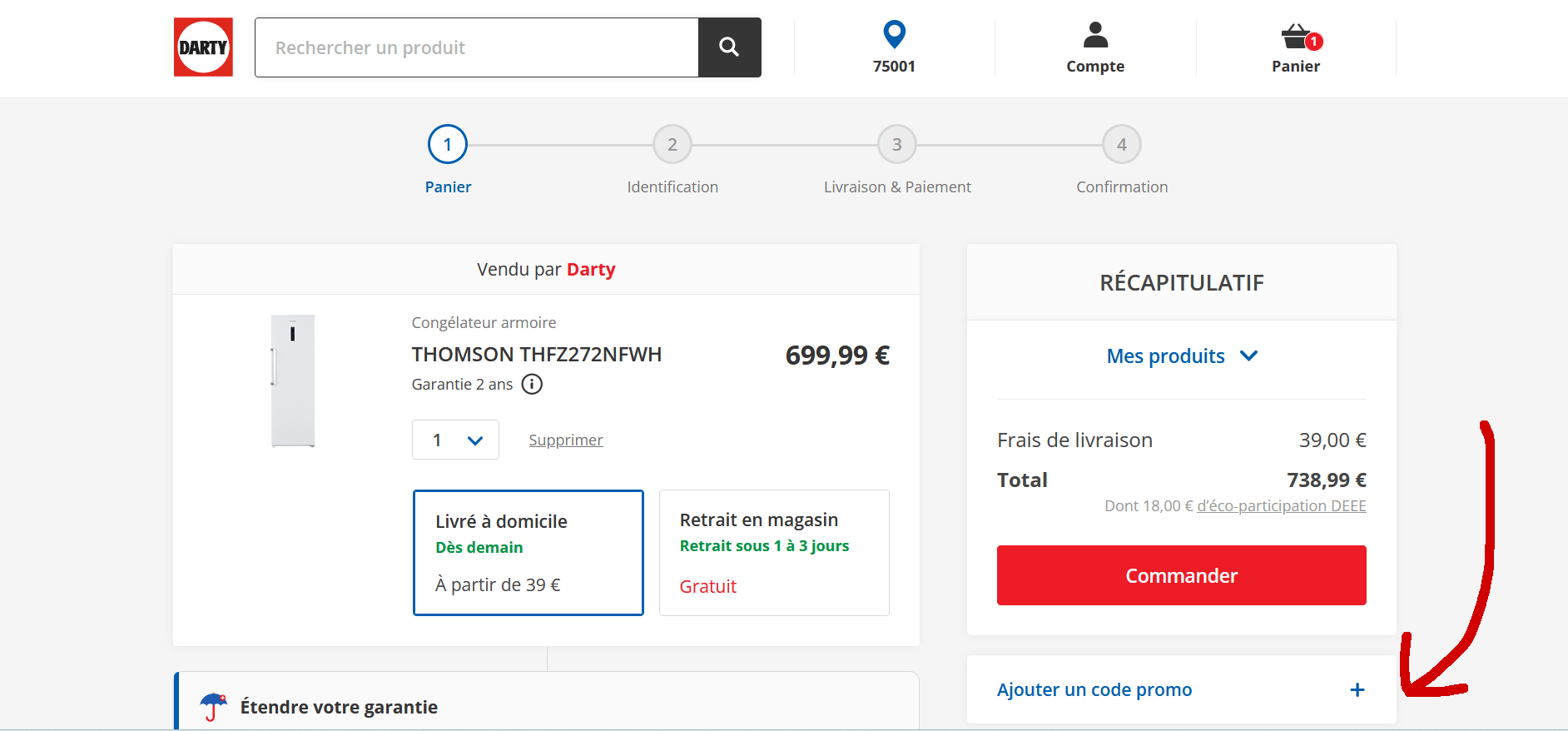Click the freezer product thumbnail

tap(293, 381)
